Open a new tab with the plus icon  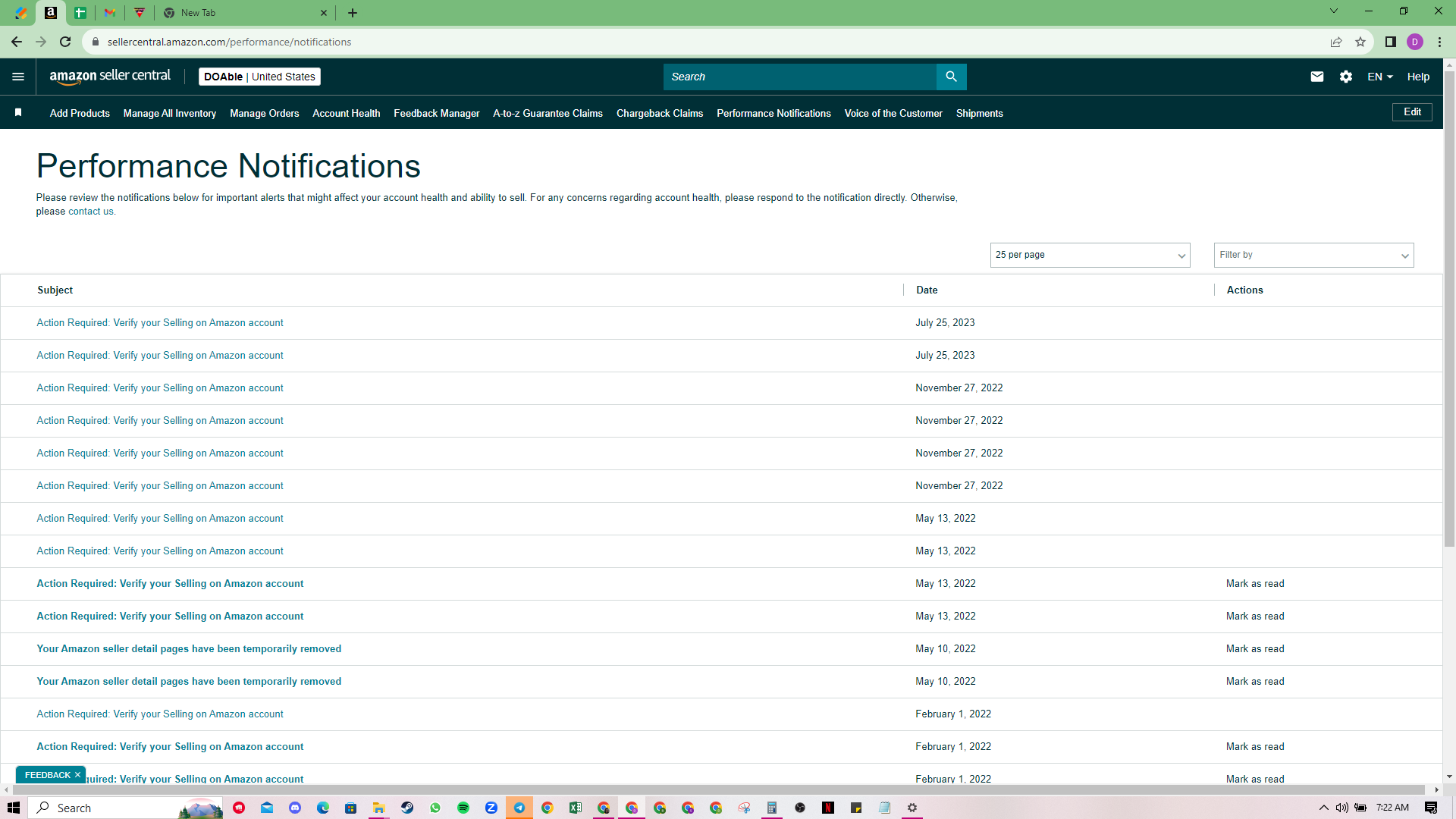tap(353, 13)
